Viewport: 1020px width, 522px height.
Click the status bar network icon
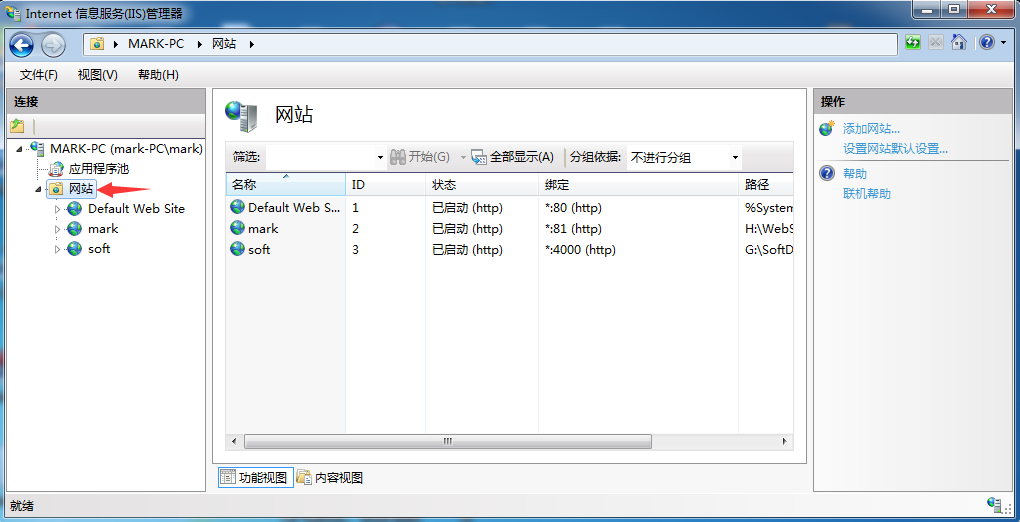[x=995, y=504]
